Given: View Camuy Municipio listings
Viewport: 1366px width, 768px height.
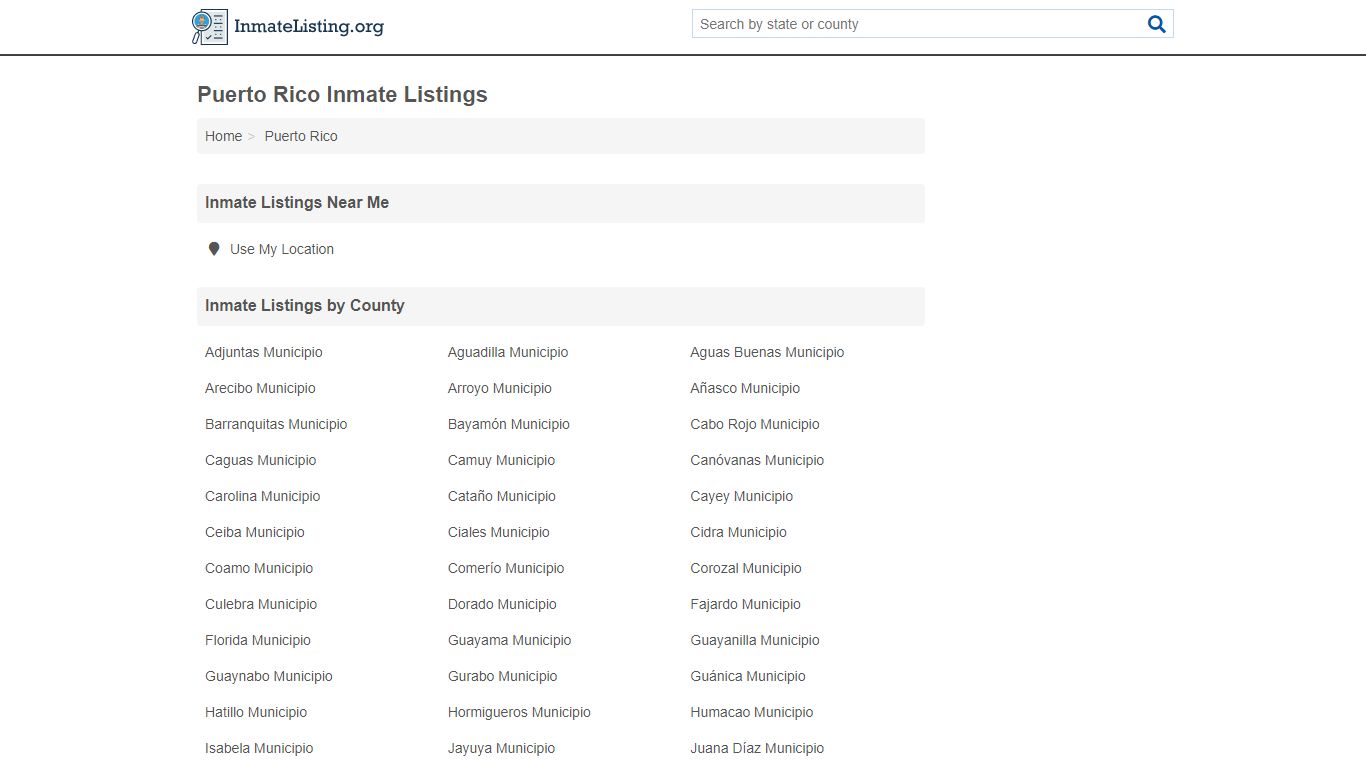Looking at the screenshot, I should [501, 460].
